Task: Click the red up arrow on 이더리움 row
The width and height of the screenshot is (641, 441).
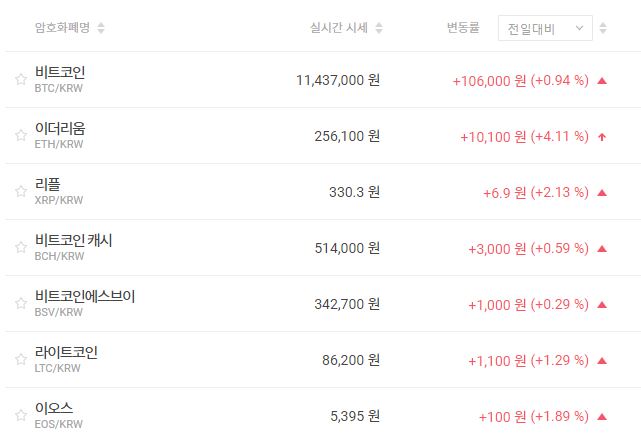Action: (602, 136)
